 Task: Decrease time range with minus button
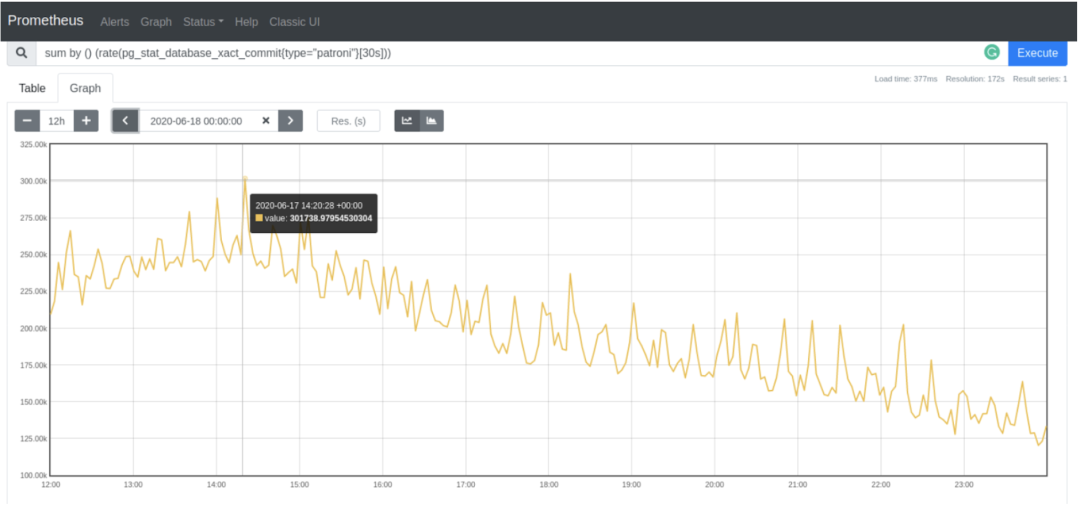click(x=27, y=121)
